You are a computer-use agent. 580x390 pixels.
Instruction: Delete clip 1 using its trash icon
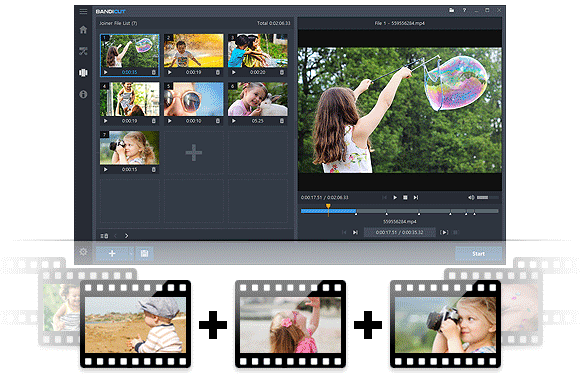pos(154,72)
